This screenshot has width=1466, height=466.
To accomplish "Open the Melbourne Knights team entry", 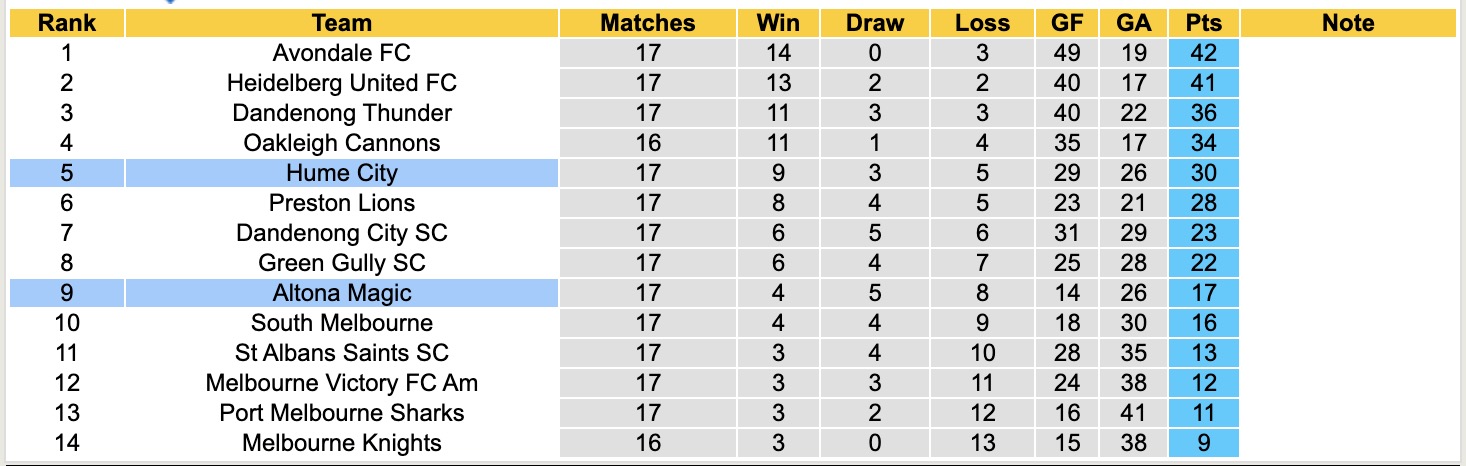I will tap(341, 443).
